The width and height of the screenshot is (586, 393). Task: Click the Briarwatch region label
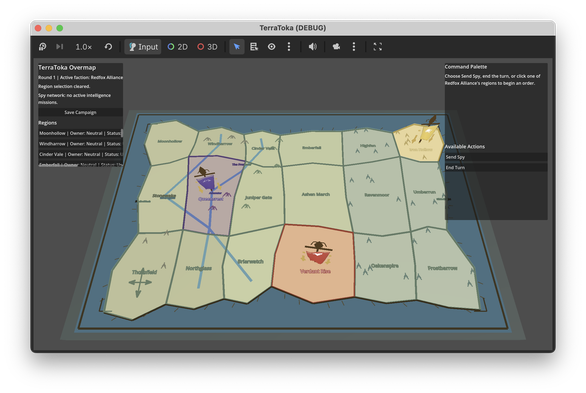[x=251, y=262]
